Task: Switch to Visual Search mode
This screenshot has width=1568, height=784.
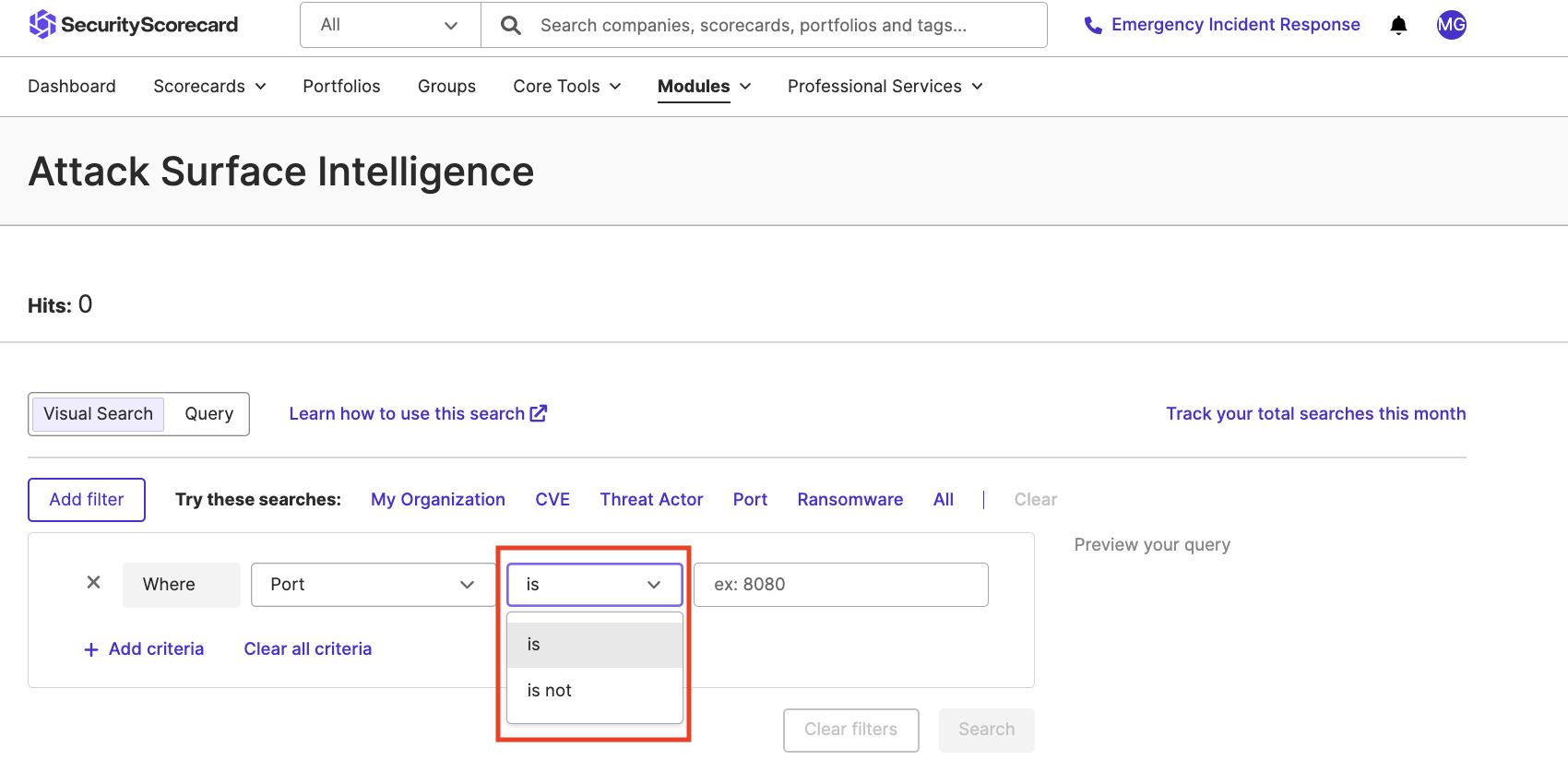Action: tap(98, 414)
